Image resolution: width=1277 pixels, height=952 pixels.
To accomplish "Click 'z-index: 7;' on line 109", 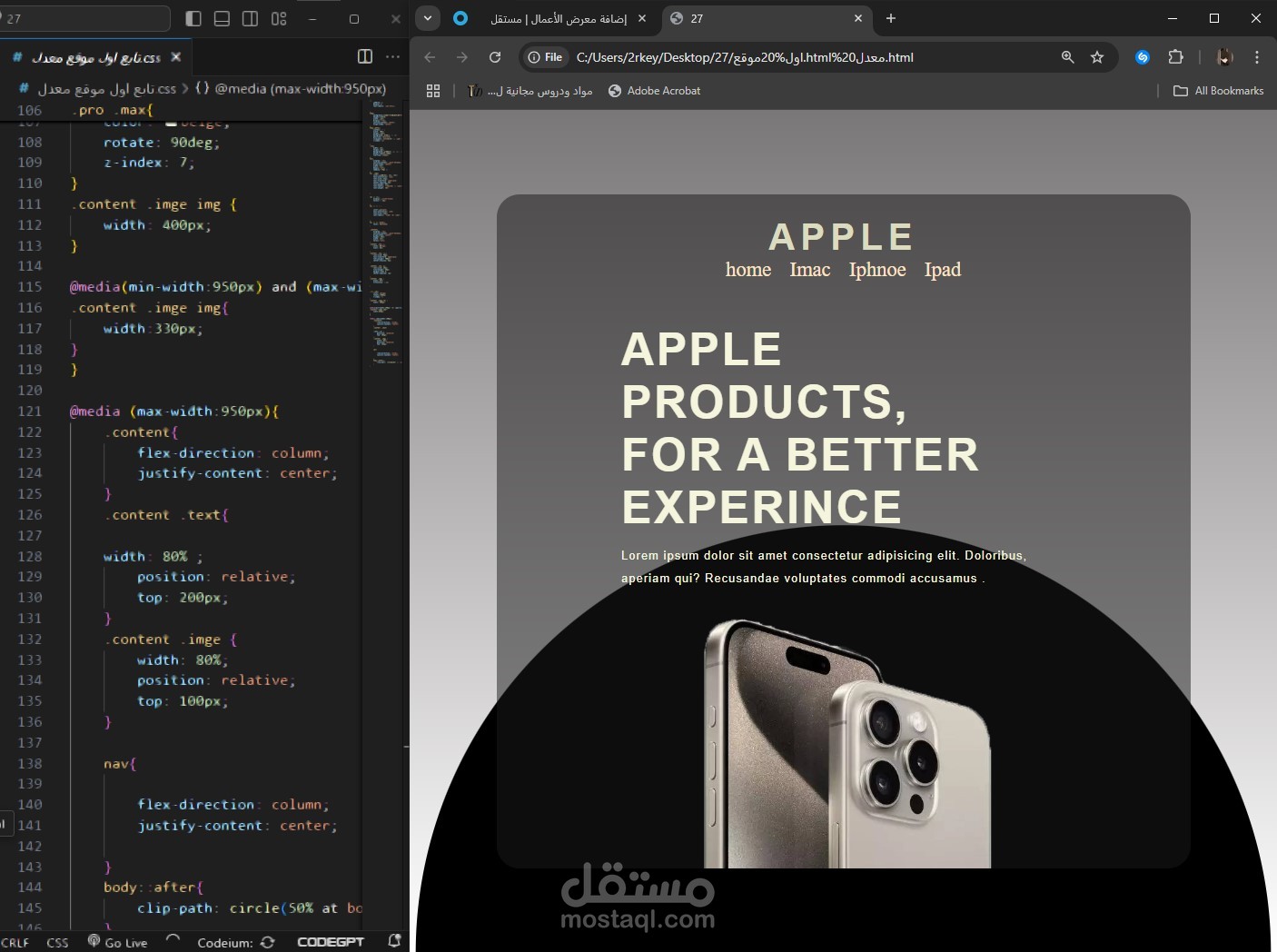I will coord(149,163).
